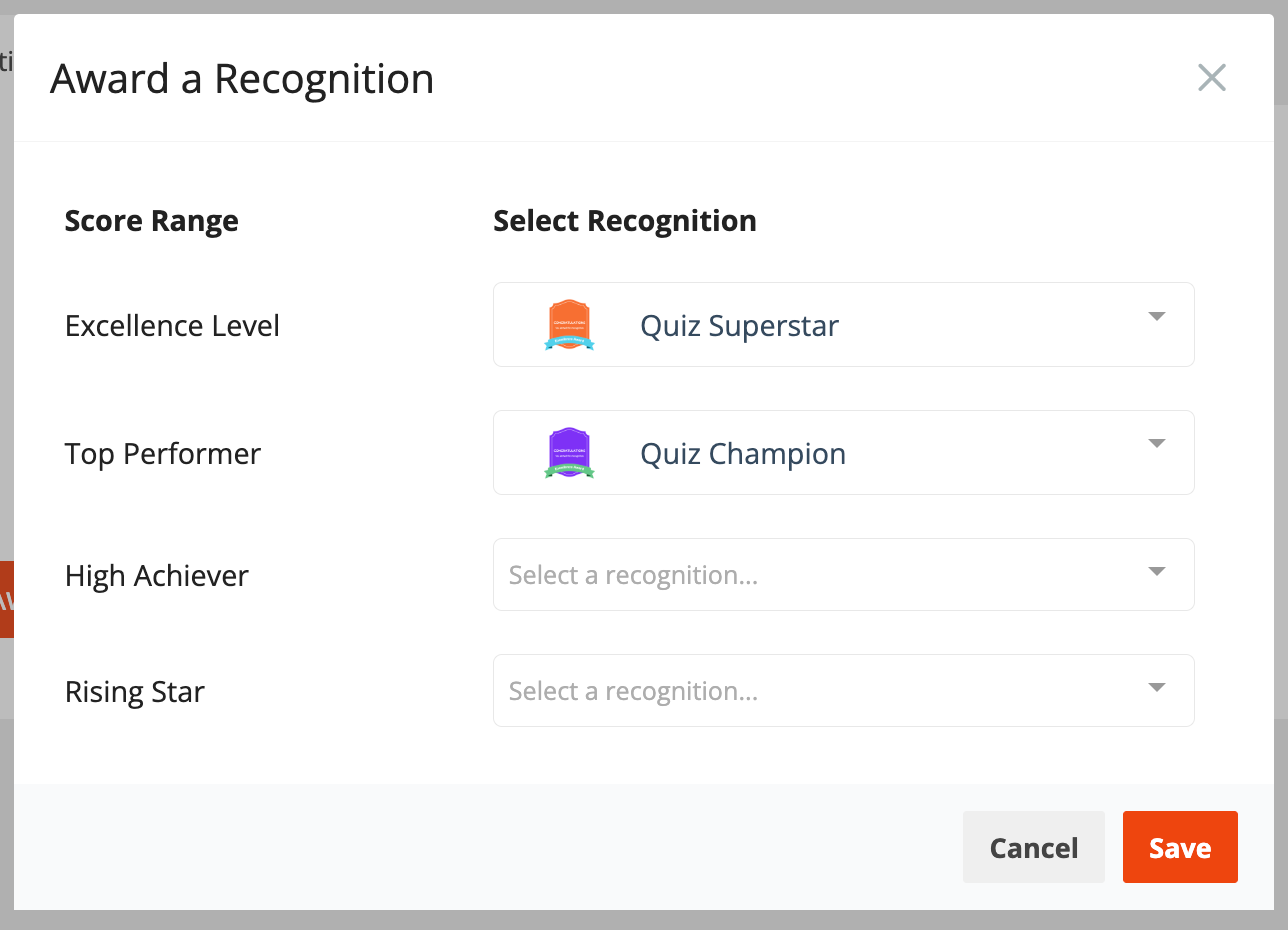Click the orange Quiz Superstar badge icon
Screen dimensions: 1288x930
click(569, 325)
